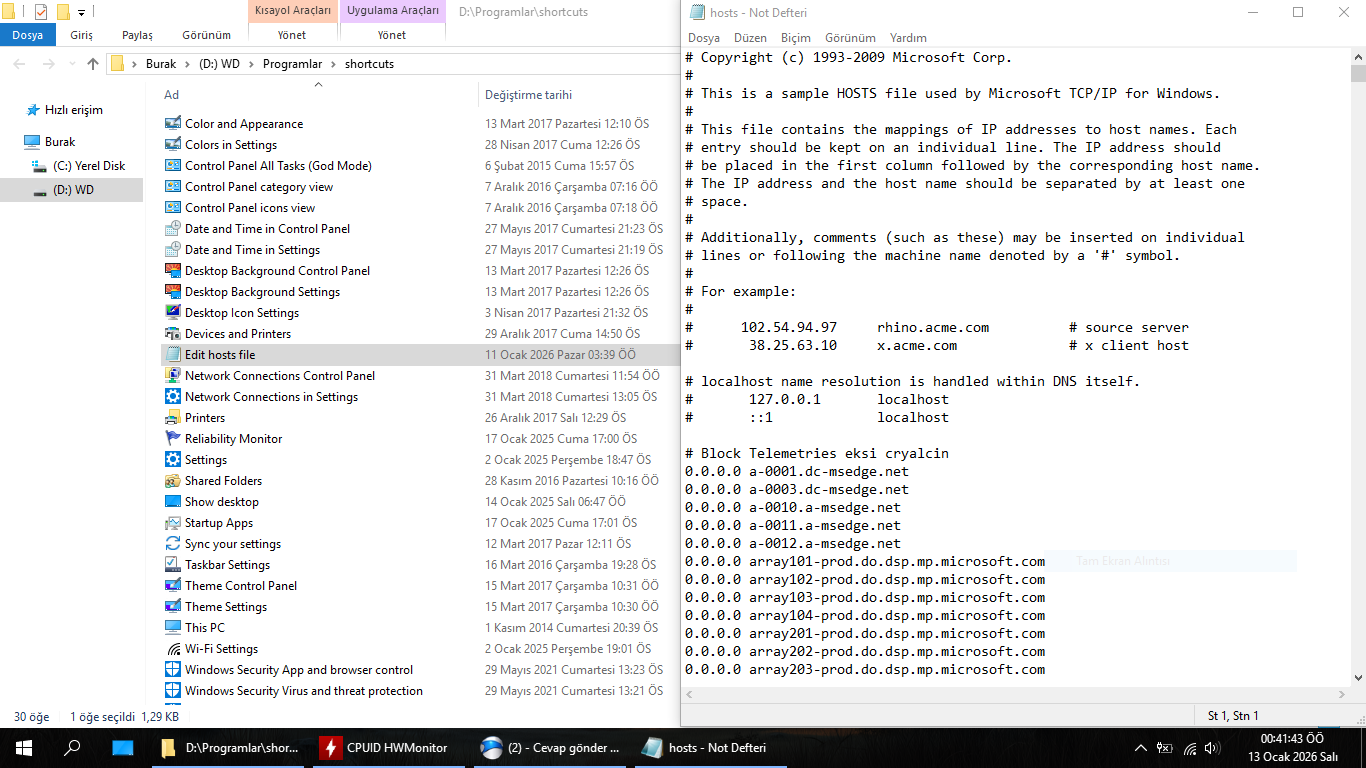Screen dimensions: 1366x768
Task: Select the Show desktop shortcut icon
Action: pos(173,502)
